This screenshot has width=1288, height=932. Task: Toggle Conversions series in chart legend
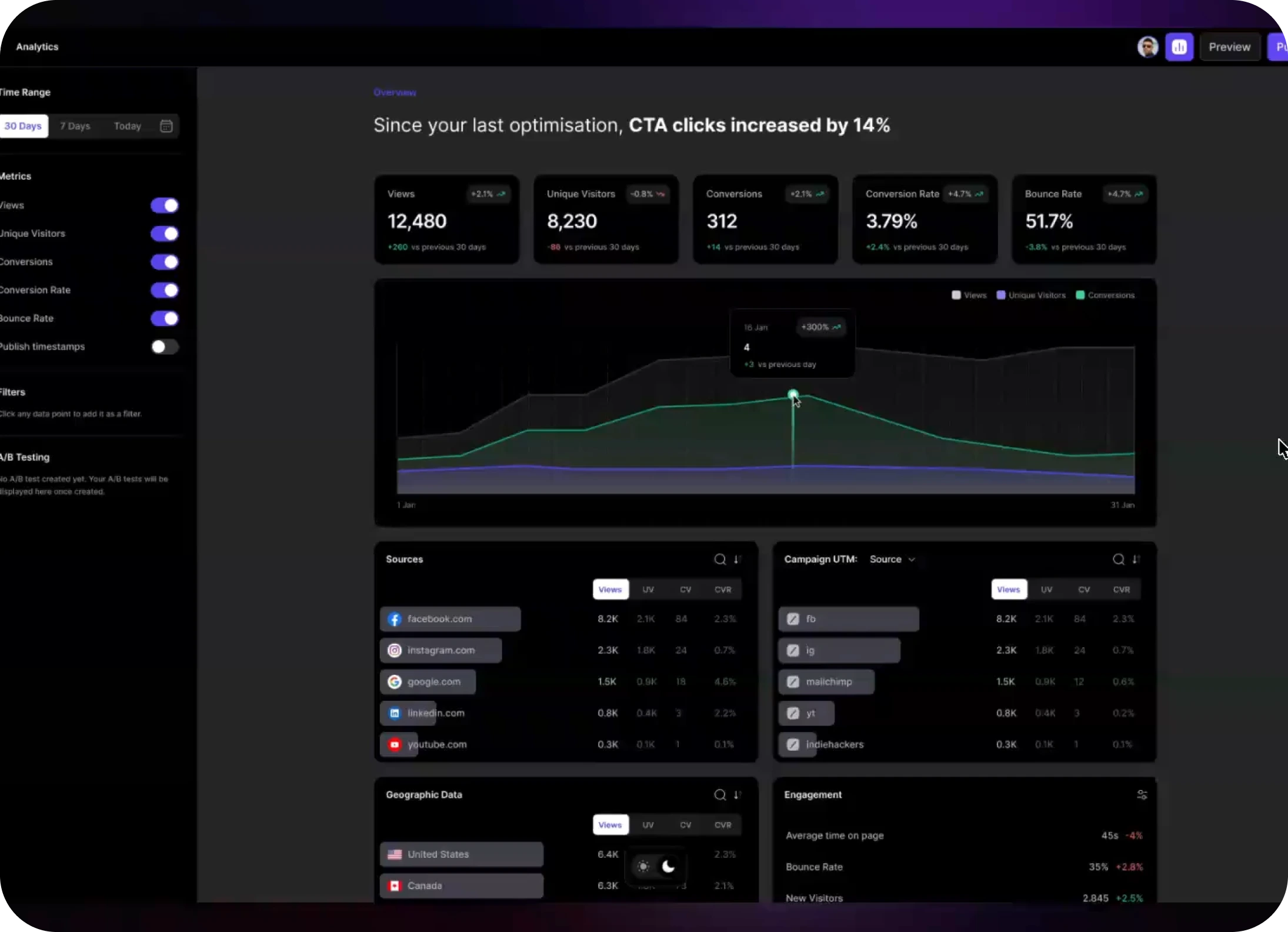(x=1105, y=295)
